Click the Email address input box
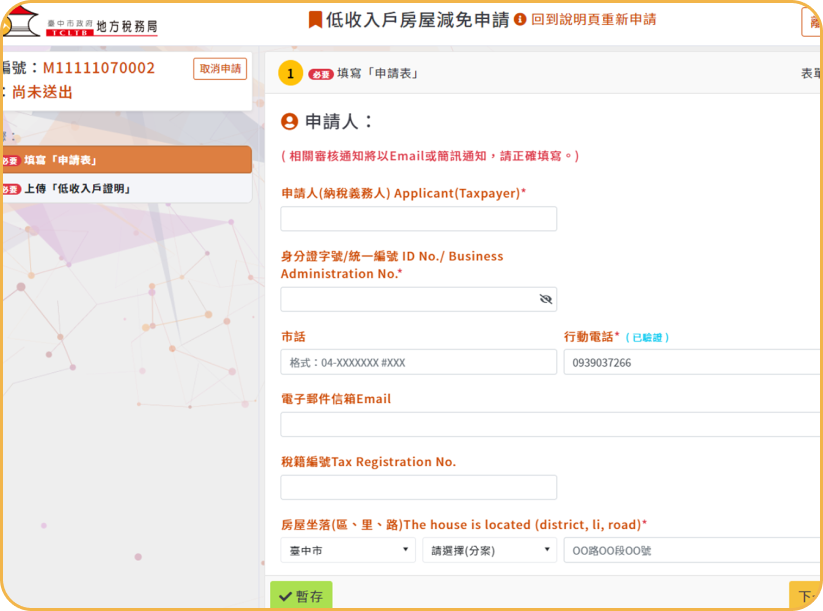Viewport: 823px width, 611px height. [550, 425]
